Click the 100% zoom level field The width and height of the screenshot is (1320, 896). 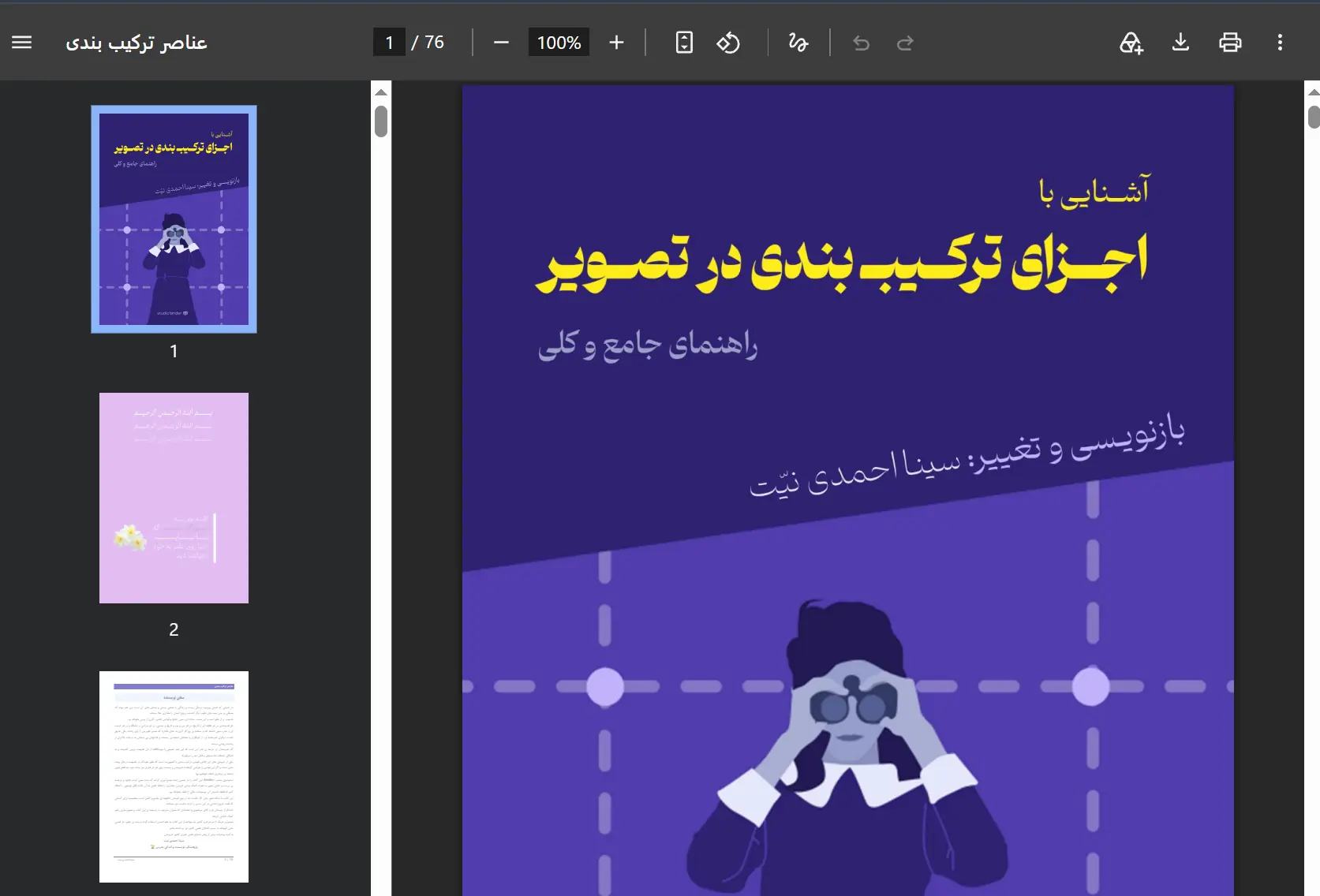coord(559,43)
